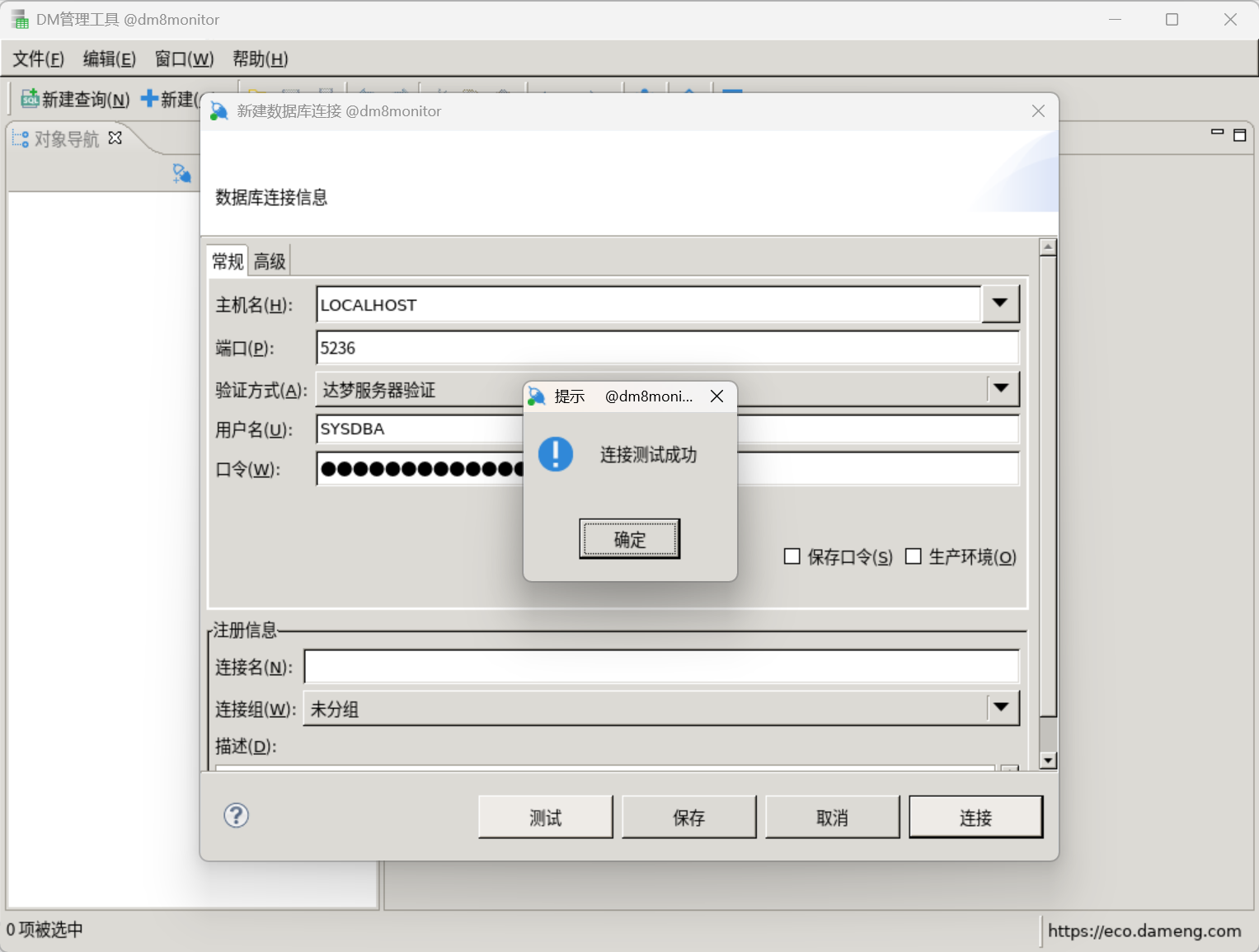Click the 未分组 connection group combo value

point(334,709)
